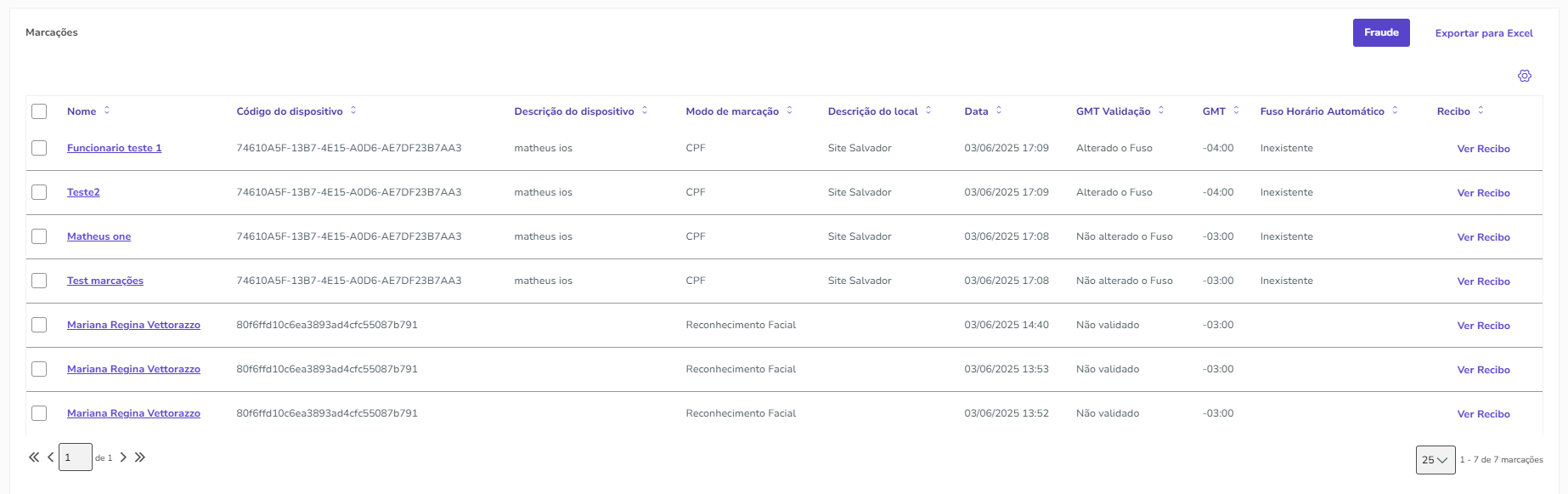Click the page number input field

tap(75, 457)
